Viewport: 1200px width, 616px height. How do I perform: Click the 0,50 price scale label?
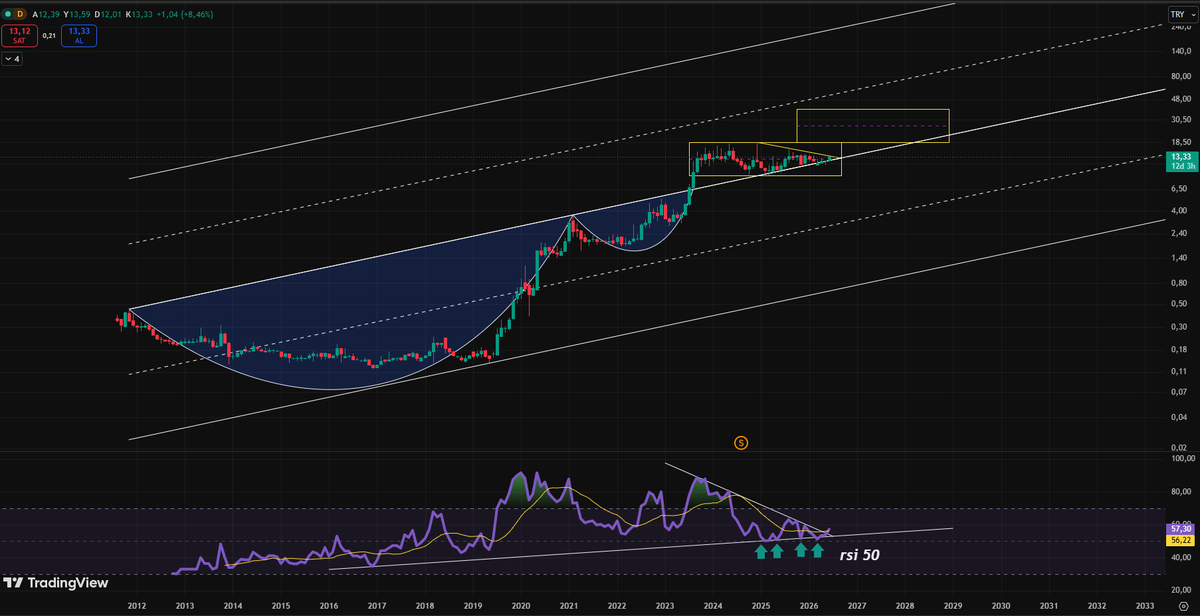[x=1180, y=303]
